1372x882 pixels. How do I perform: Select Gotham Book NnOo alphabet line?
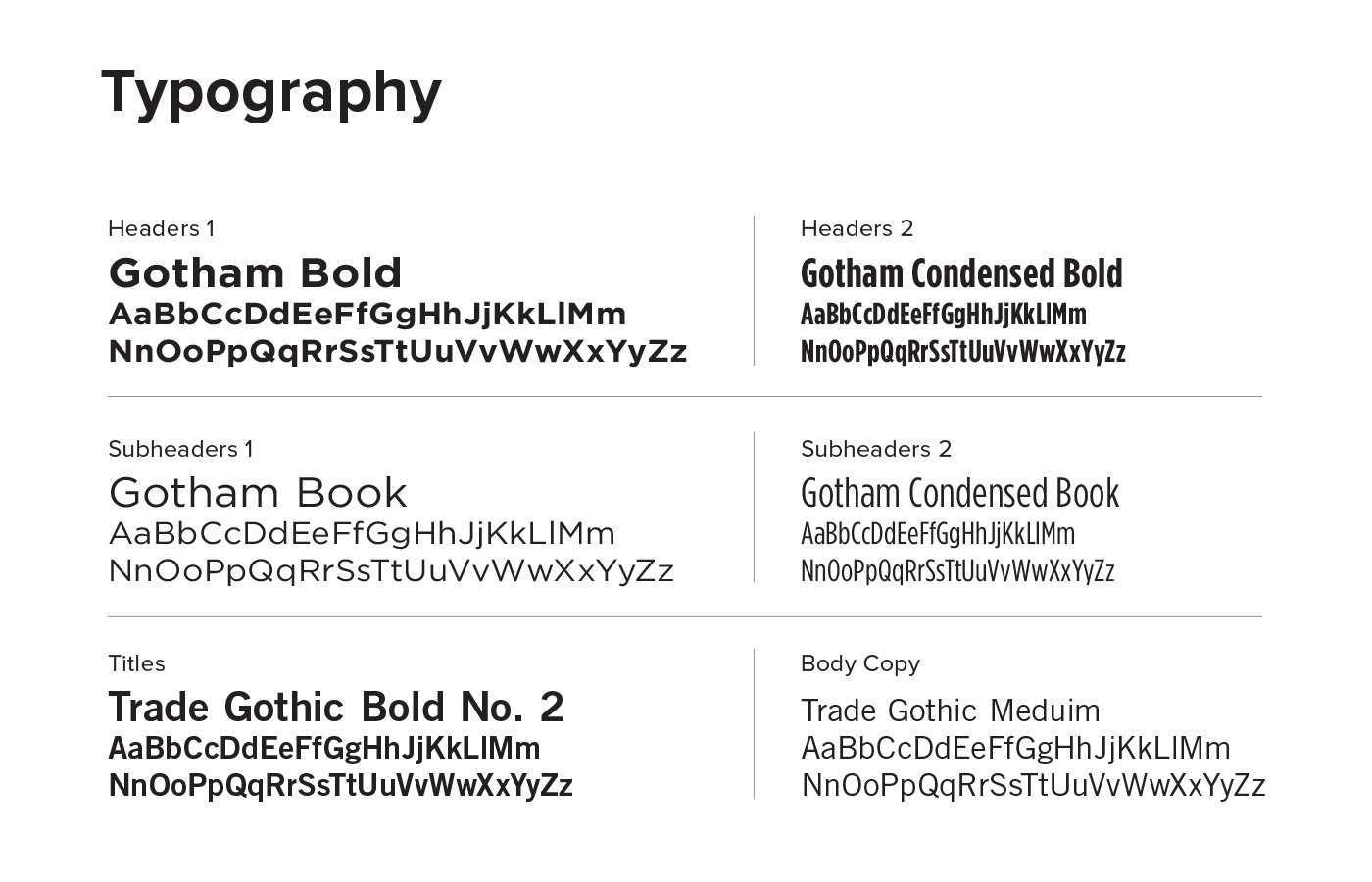(391, 571)
